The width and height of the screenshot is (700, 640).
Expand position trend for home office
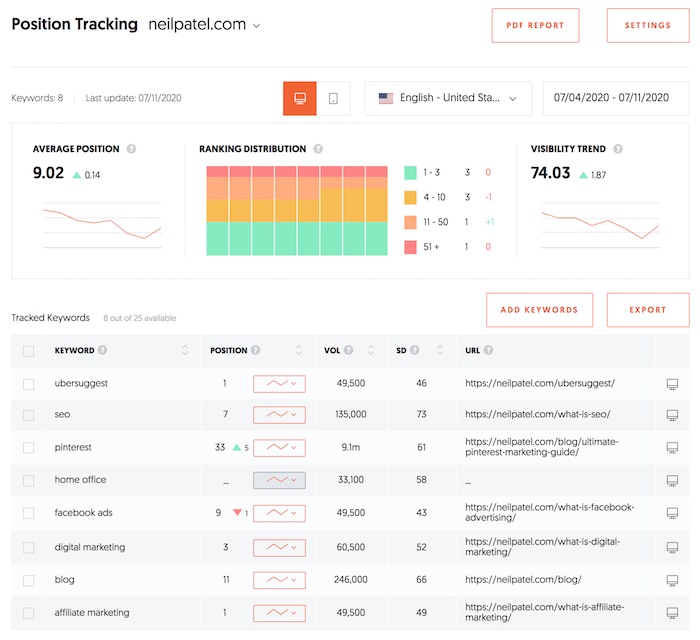279,480
